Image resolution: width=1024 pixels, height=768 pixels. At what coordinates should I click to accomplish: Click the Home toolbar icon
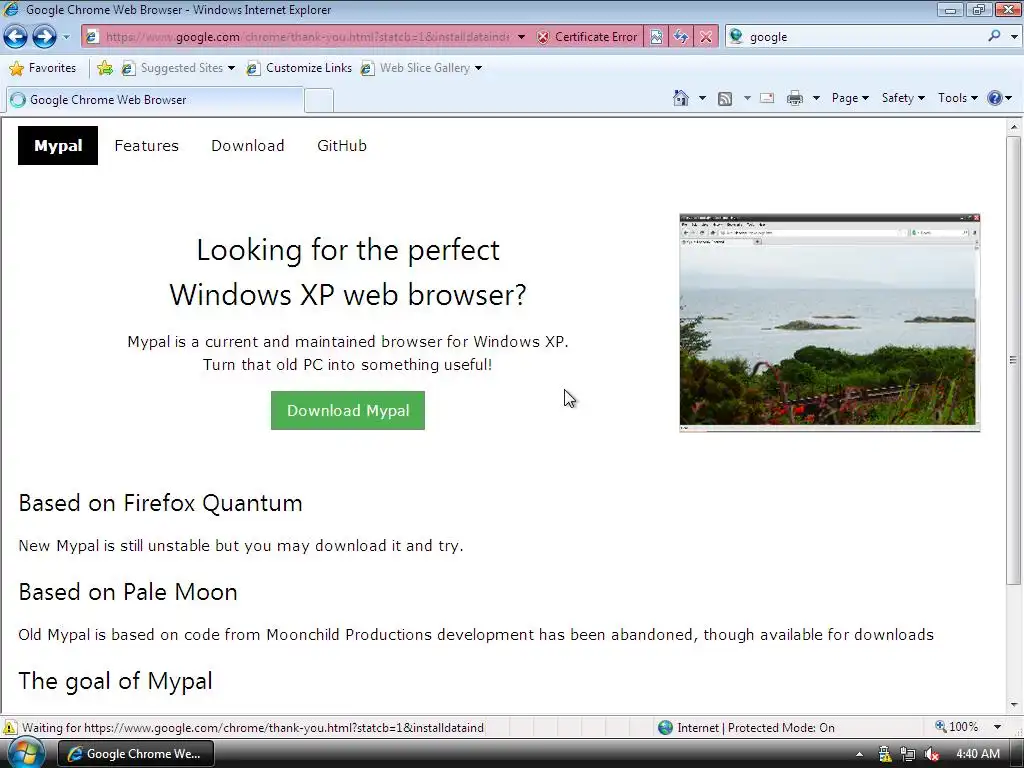point(680,98)
